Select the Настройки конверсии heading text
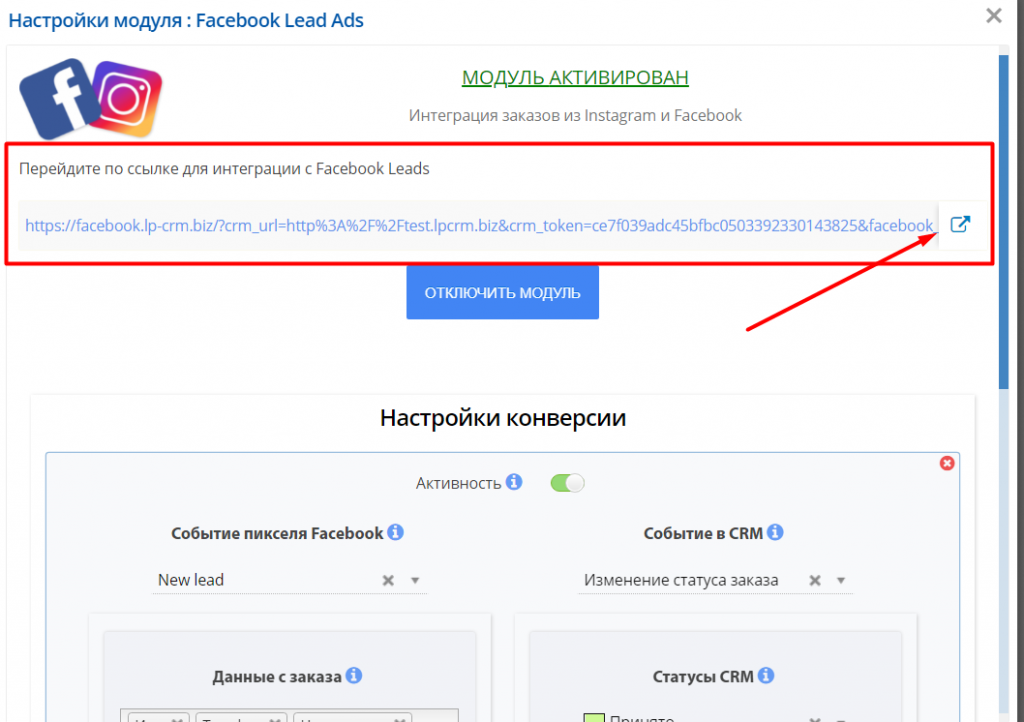1024x722 pixels. pos(503,418)
